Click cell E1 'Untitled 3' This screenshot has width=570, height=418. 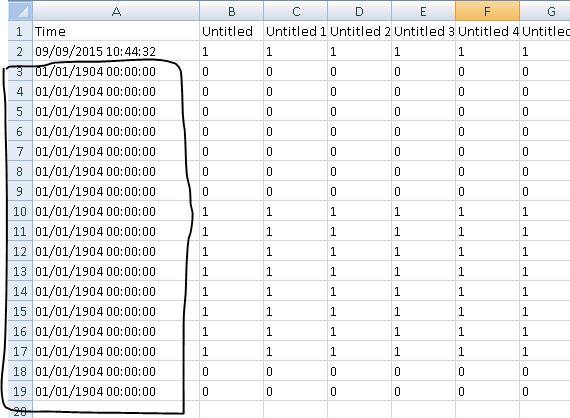(x=424, y=31)
